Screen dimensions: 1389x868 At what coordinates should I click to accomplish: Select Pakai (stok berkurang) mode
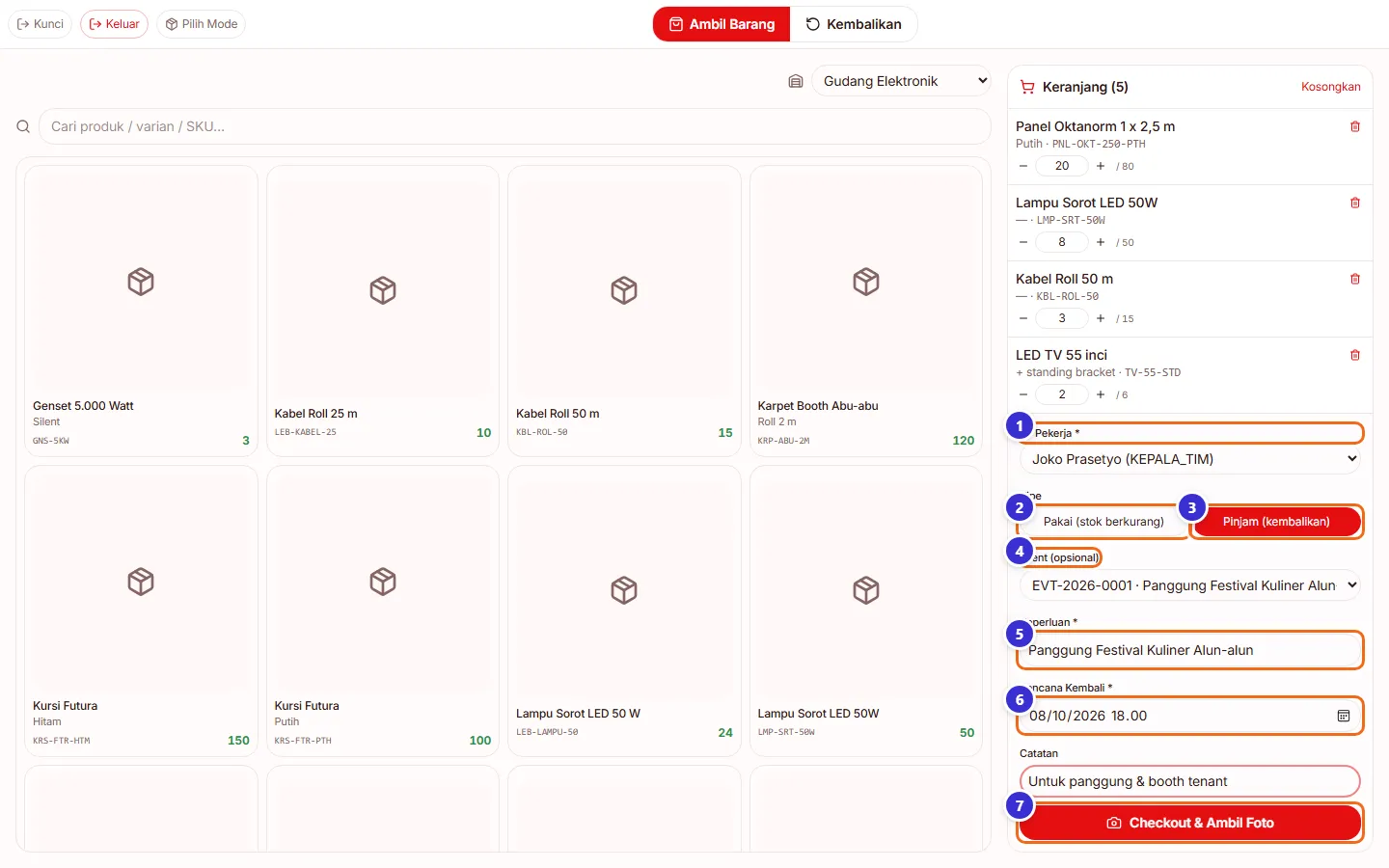click(x=1103, y=522)
